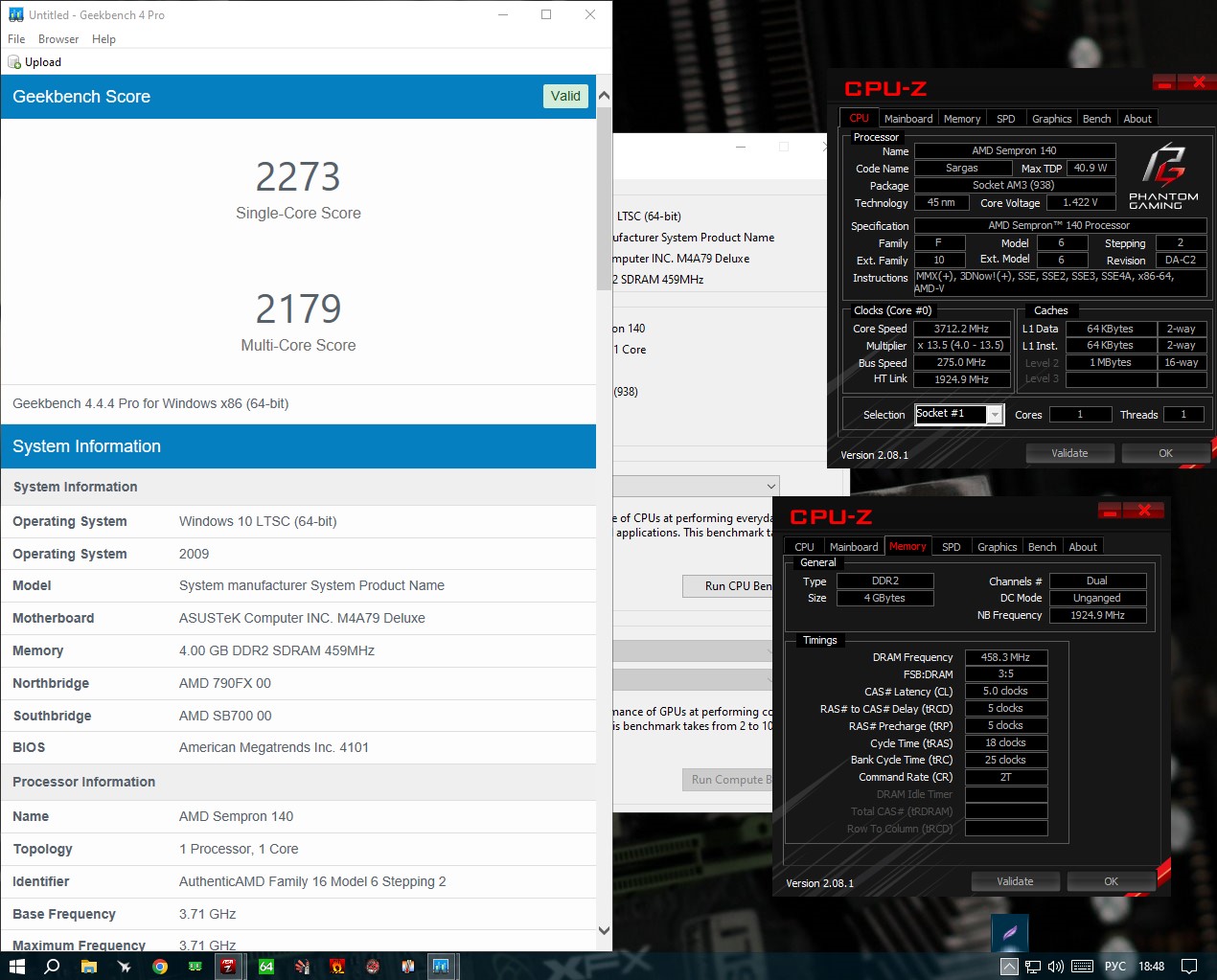Open SPD tab in the Timings CPU-Z window
Image resolution: width=1217 pixels, height=980 pixels.
pyautogui.click(x=952, y=547)
